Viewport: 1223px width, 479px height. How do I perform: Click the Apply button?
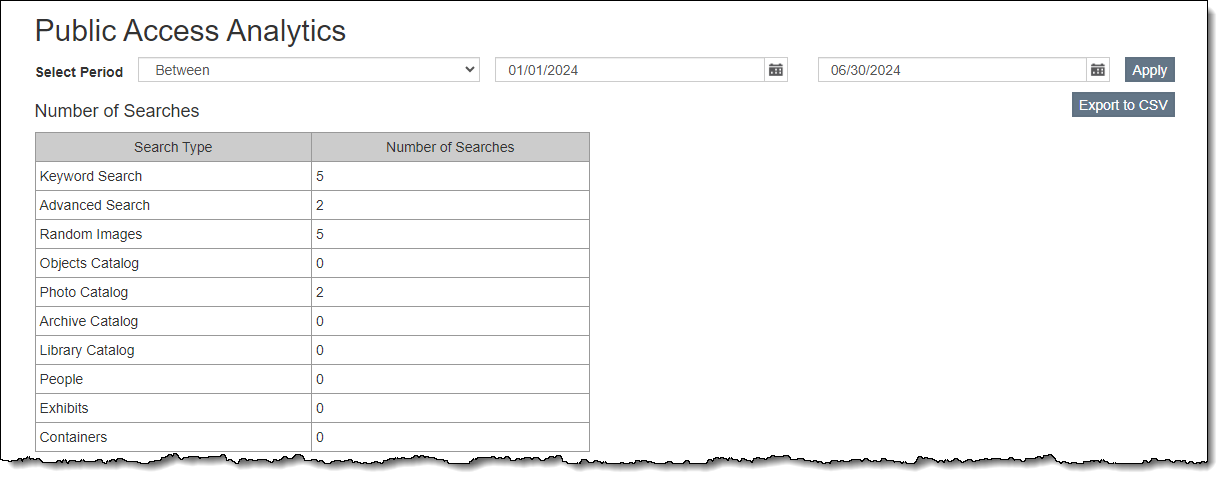1149,70
